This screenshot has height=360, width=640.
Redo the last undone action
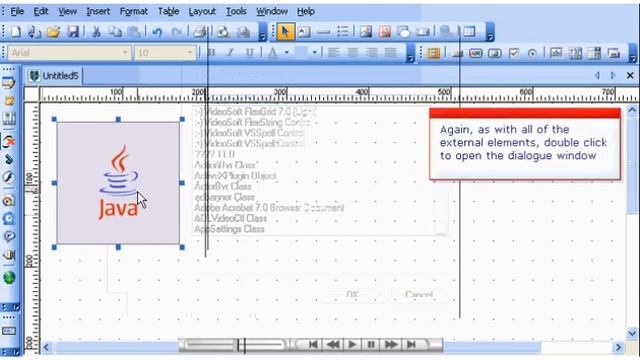click(x=176, y=31)
